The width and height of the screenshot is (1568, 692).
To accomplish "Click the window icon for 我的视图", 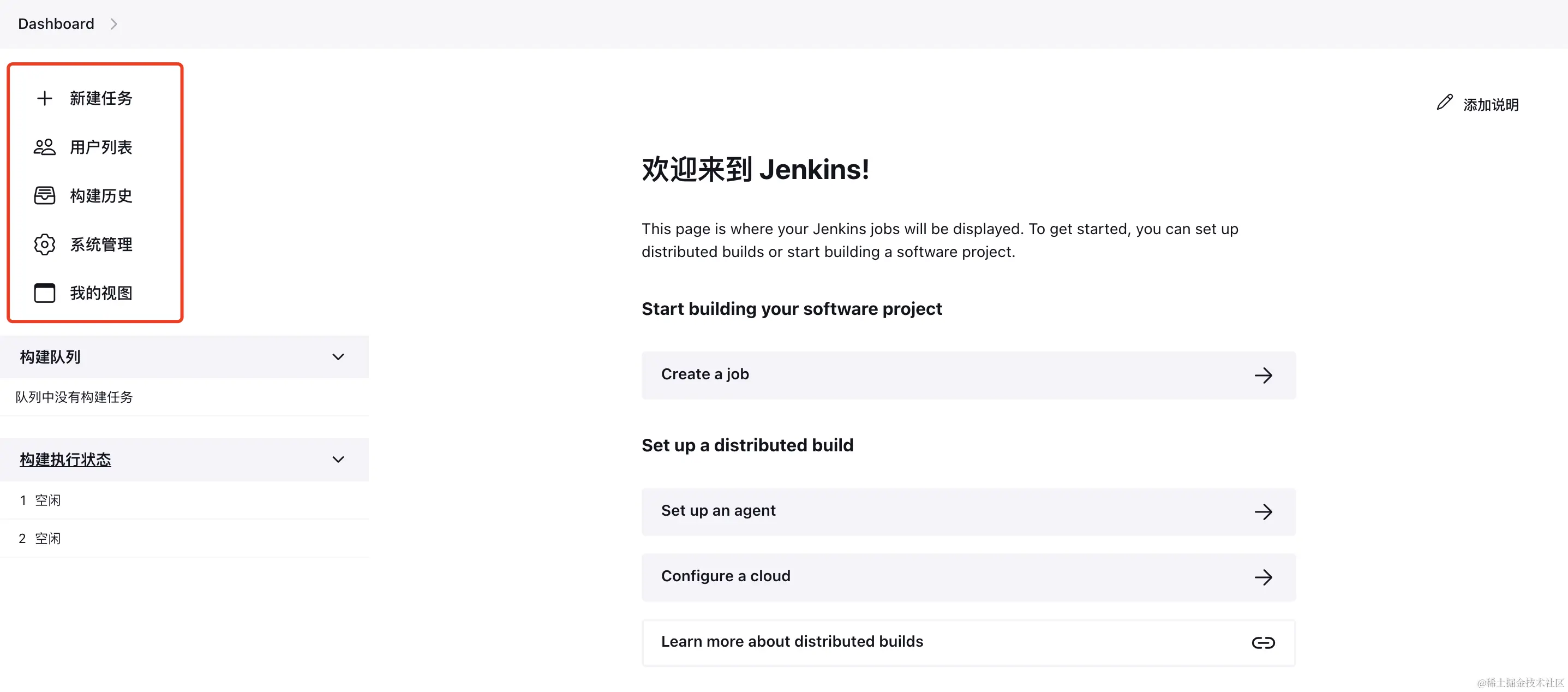I will click(44, 294).
